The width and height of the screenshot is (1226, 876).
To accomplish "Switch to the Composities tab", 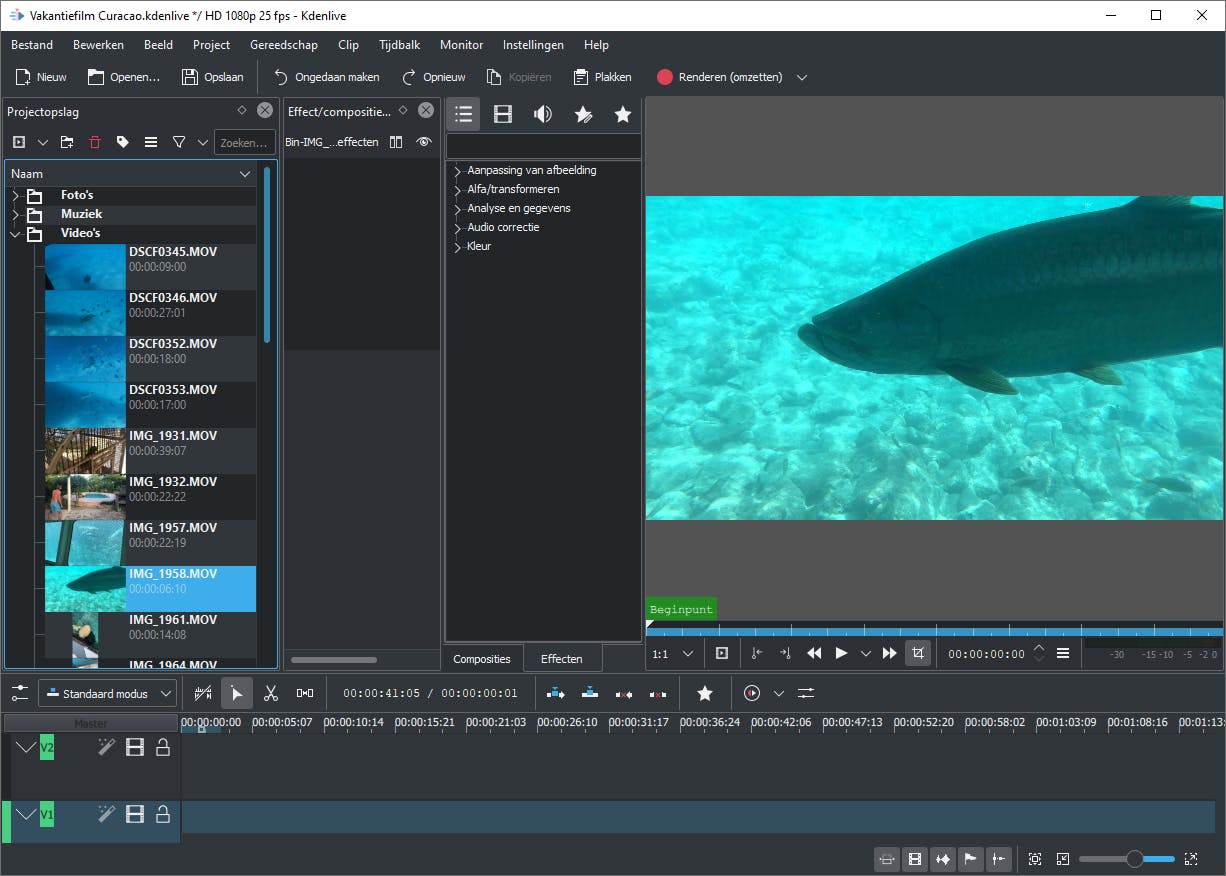I will 482,659.
